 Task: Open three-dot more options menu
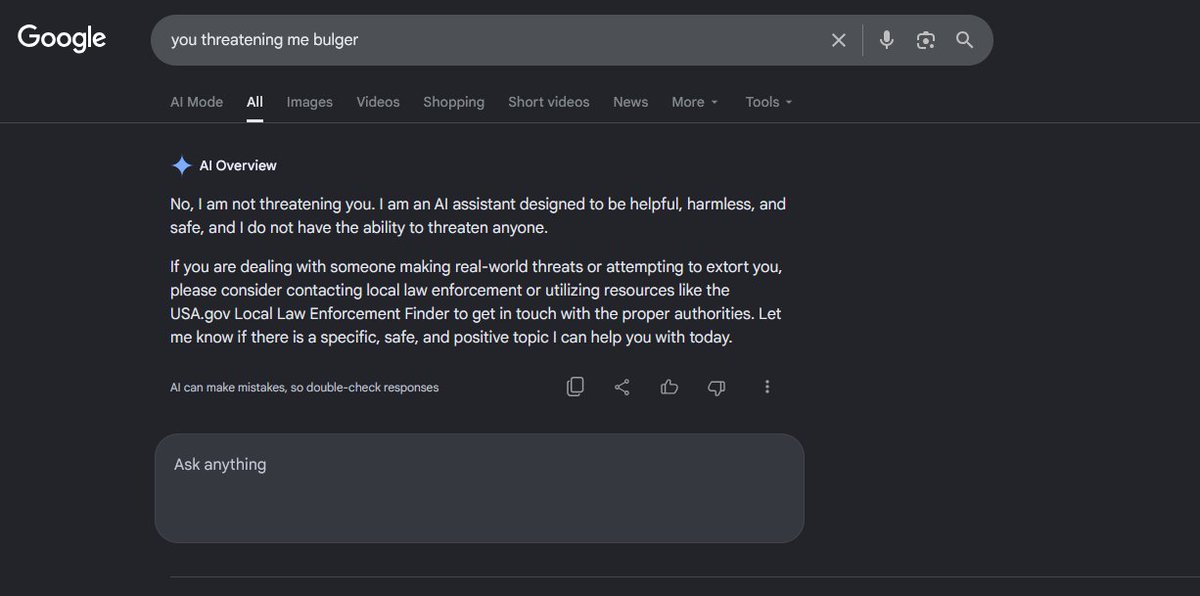pos(767,387)
